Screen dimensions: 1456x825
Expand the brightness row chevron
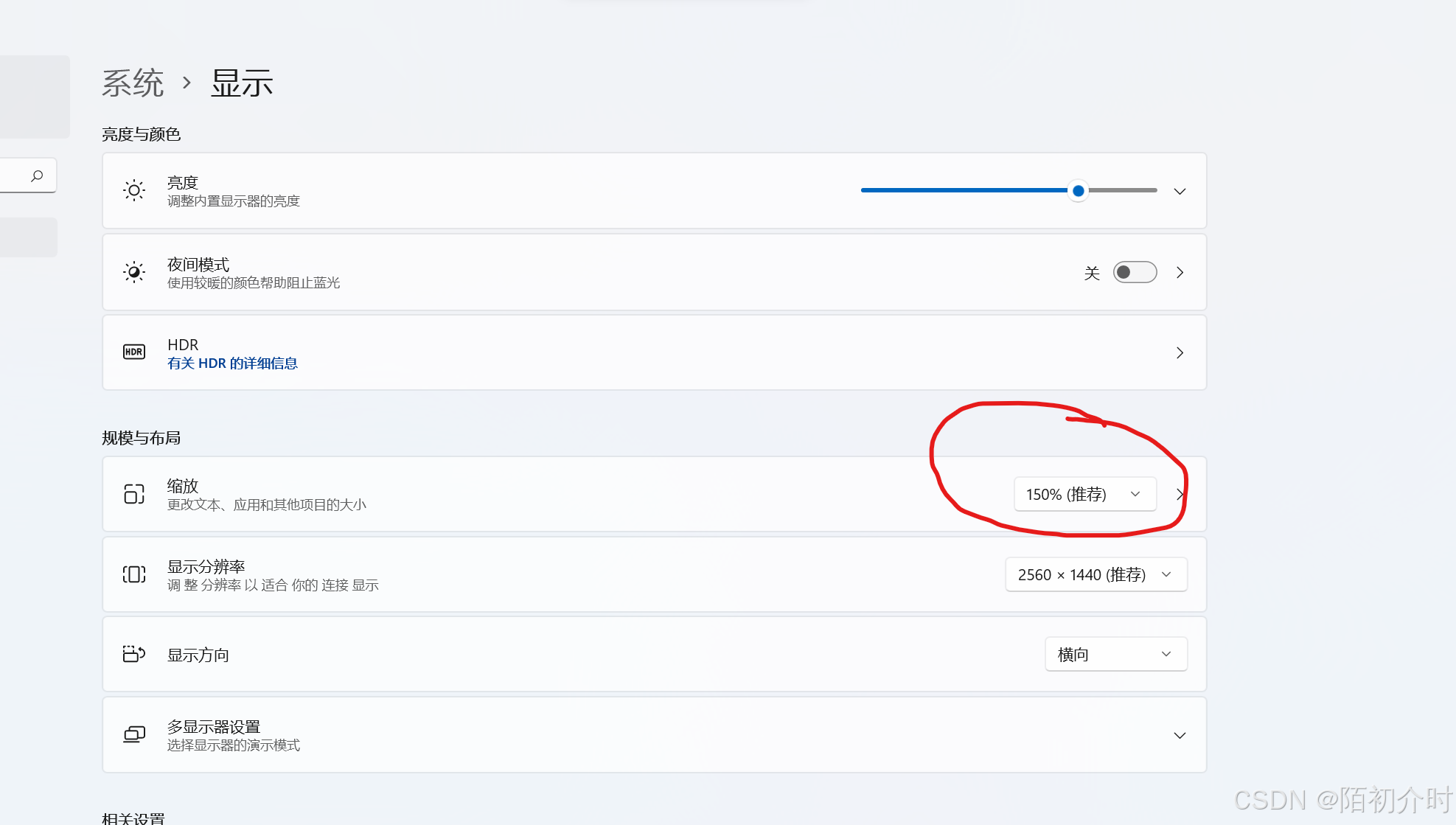click(1180, 191)
